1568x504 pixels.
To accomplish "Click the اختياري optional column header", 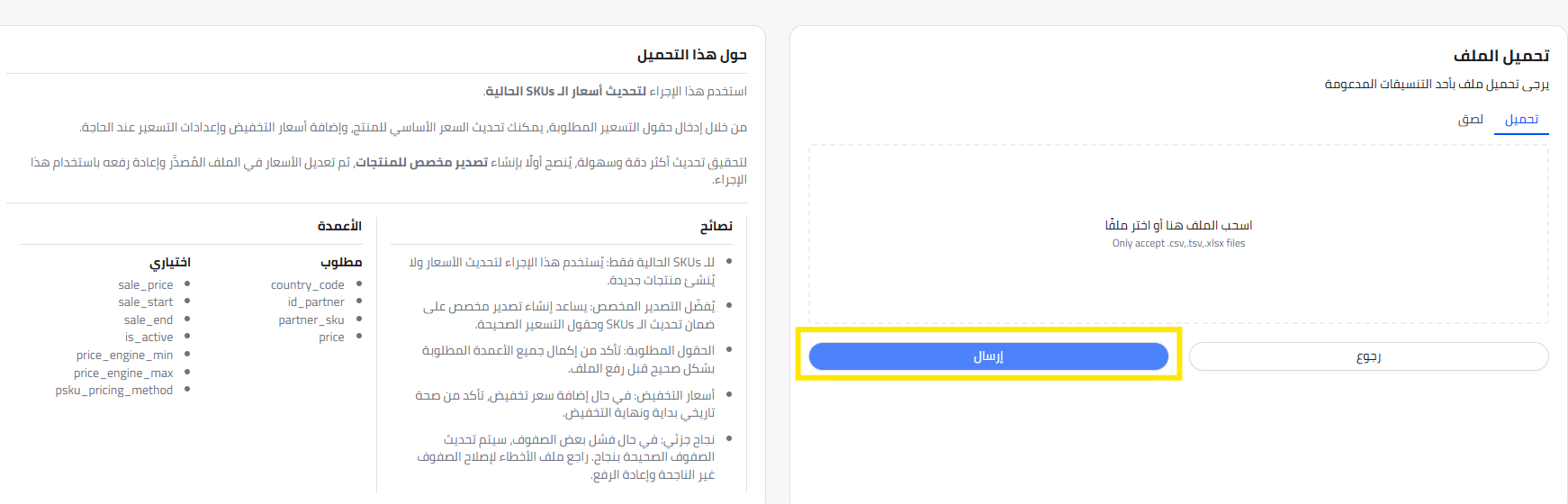I will click(x=170, y=262).
